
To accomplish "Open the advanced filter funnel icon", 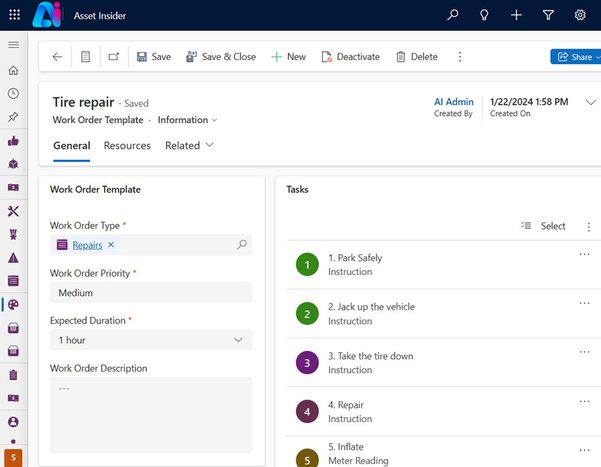I will [548, 15].
